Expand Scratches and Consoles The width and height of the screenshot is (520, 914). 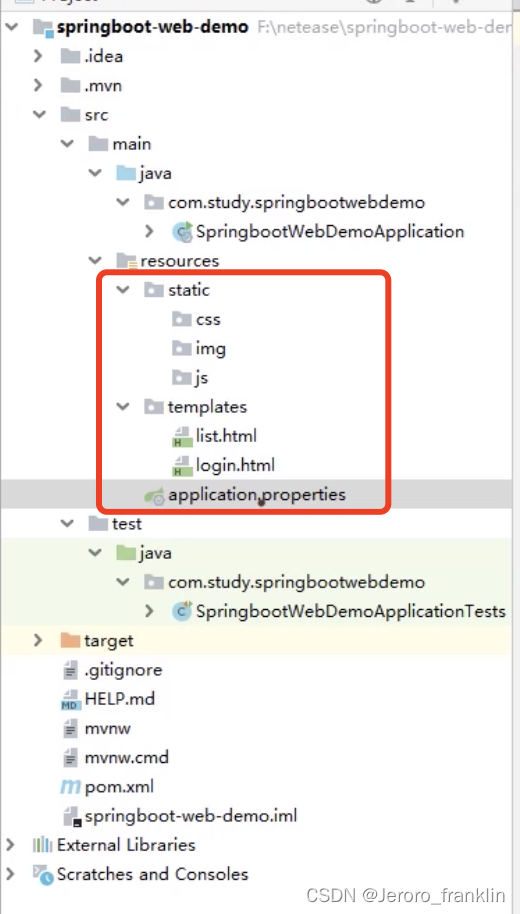10,874
